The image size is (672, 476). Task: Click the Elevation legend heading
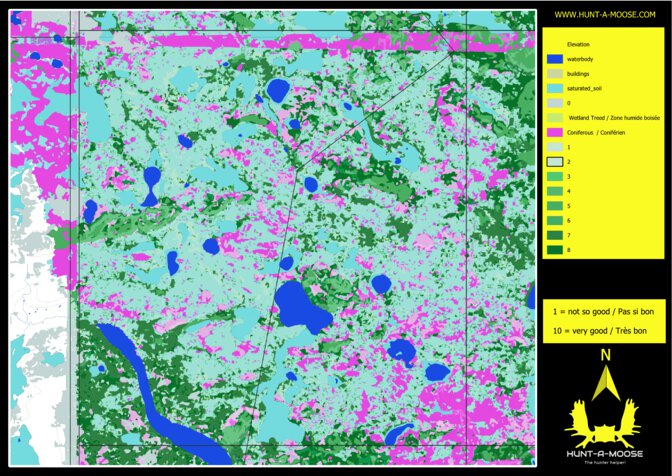(x=578, y=44)
